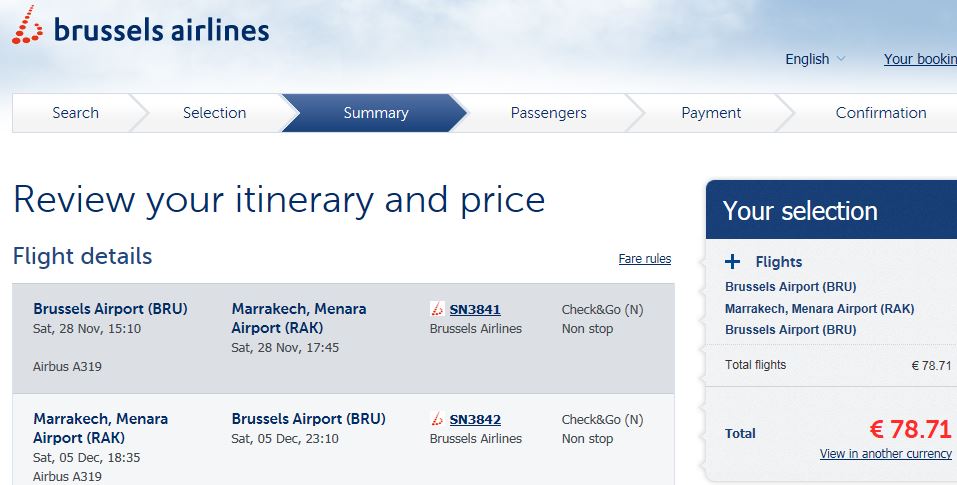
Task: Expand Flights with the plus icon
Action: (732, 262)
